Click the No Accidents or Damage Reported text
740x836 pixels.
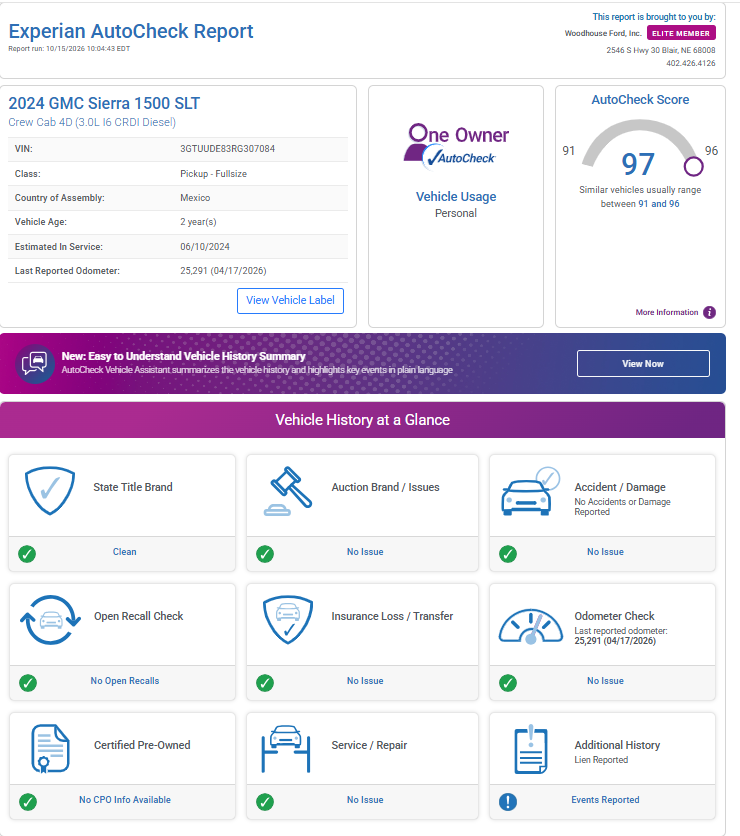(x=622, y=507)
